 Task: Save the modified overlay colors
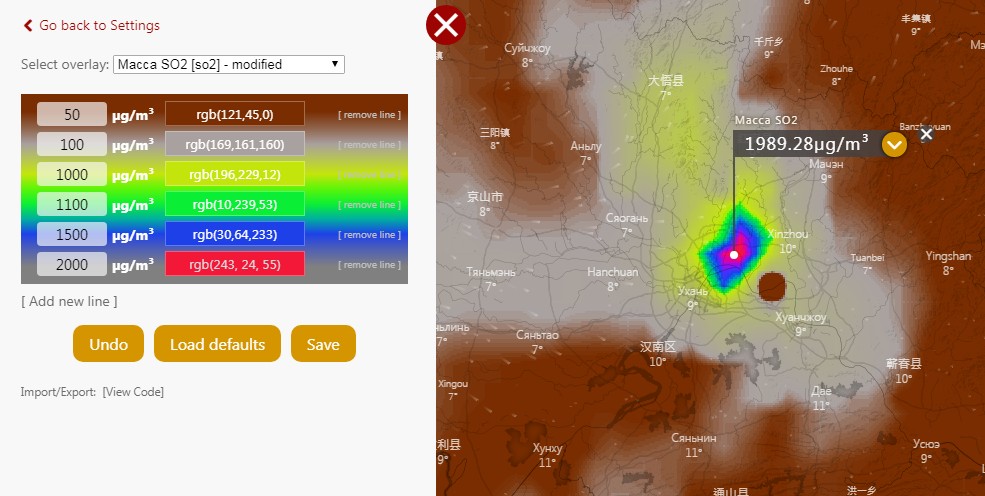(322, 344)
